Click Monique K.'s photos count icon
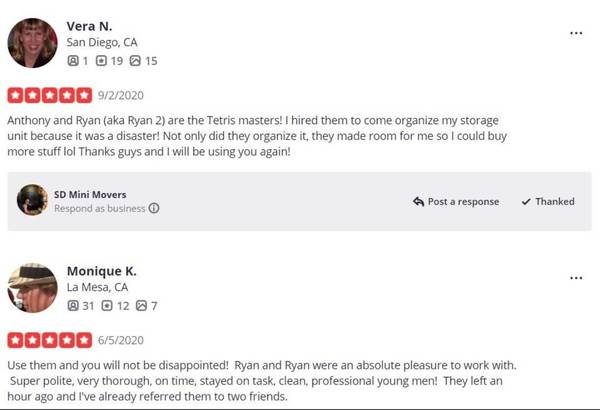This screenshot has height=410, width=600. coord(141,305)
